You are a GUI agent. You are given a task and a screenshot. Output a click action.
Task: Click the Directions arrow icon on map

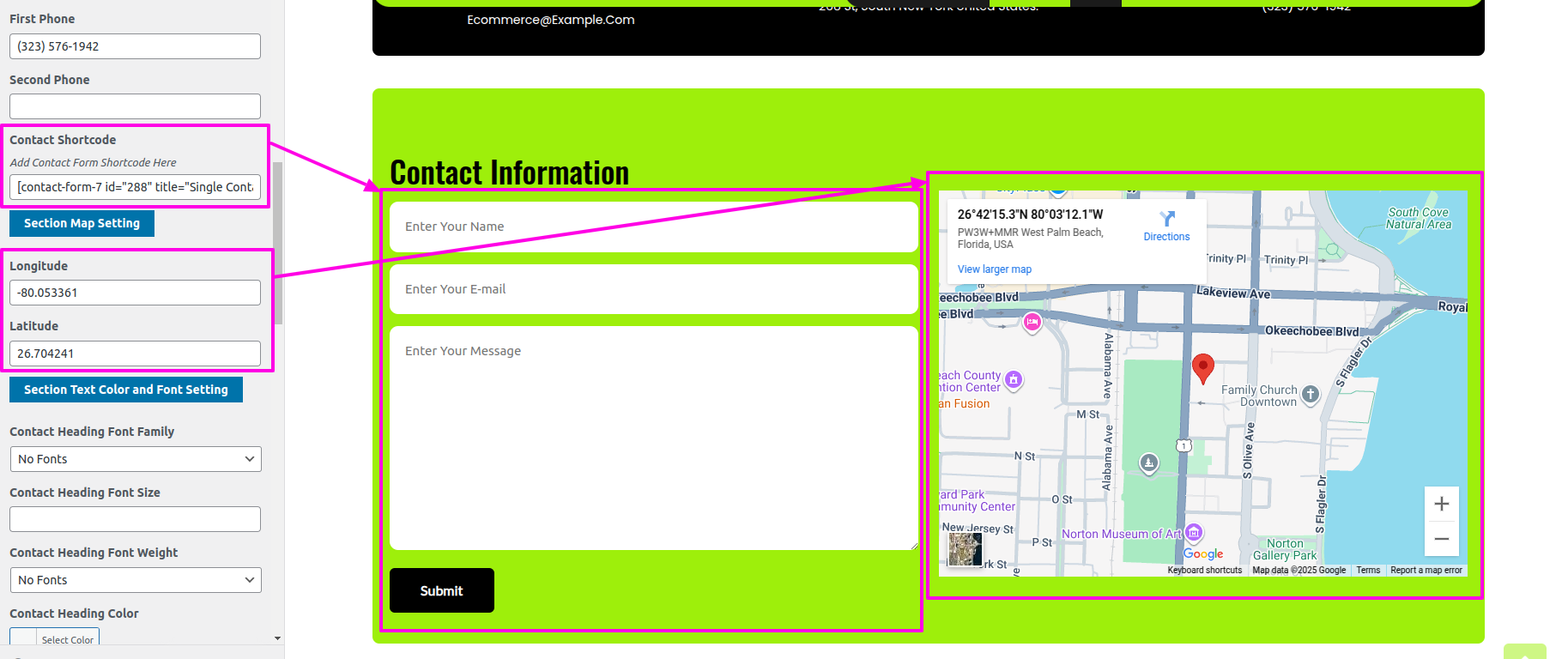1166,219
